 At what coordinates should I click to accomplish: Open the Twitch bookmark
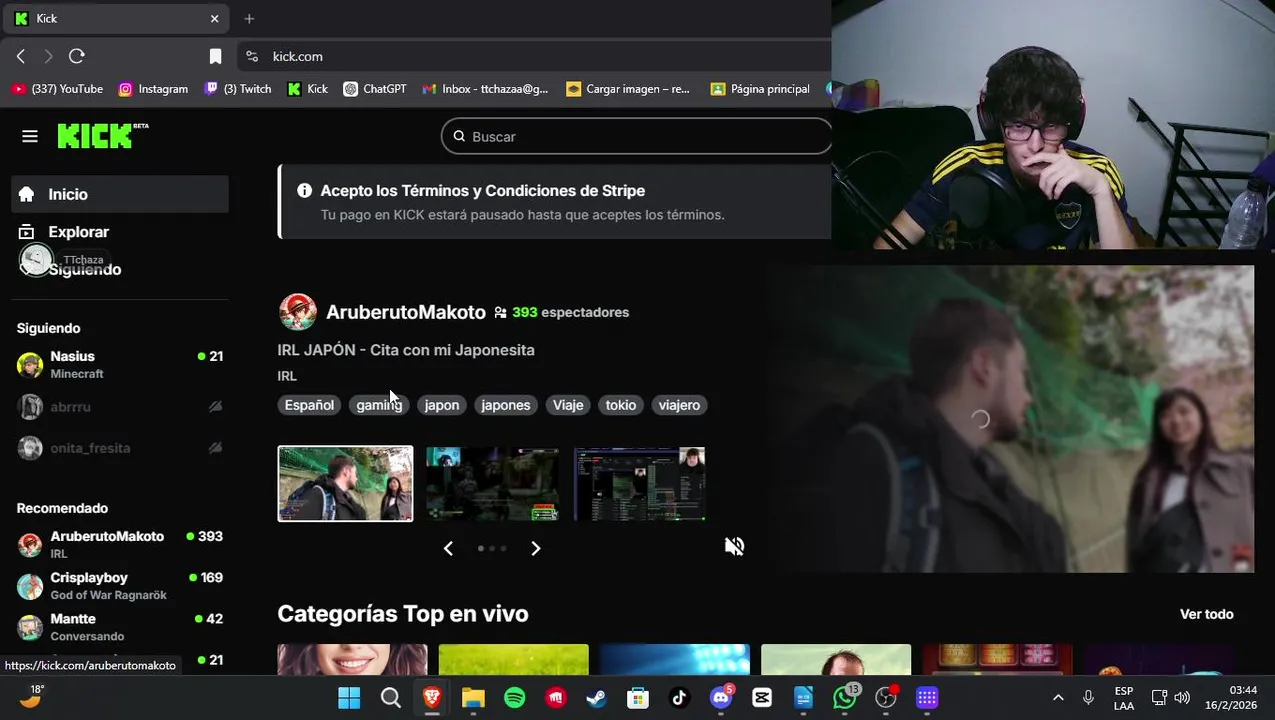[x=238, y=89]
